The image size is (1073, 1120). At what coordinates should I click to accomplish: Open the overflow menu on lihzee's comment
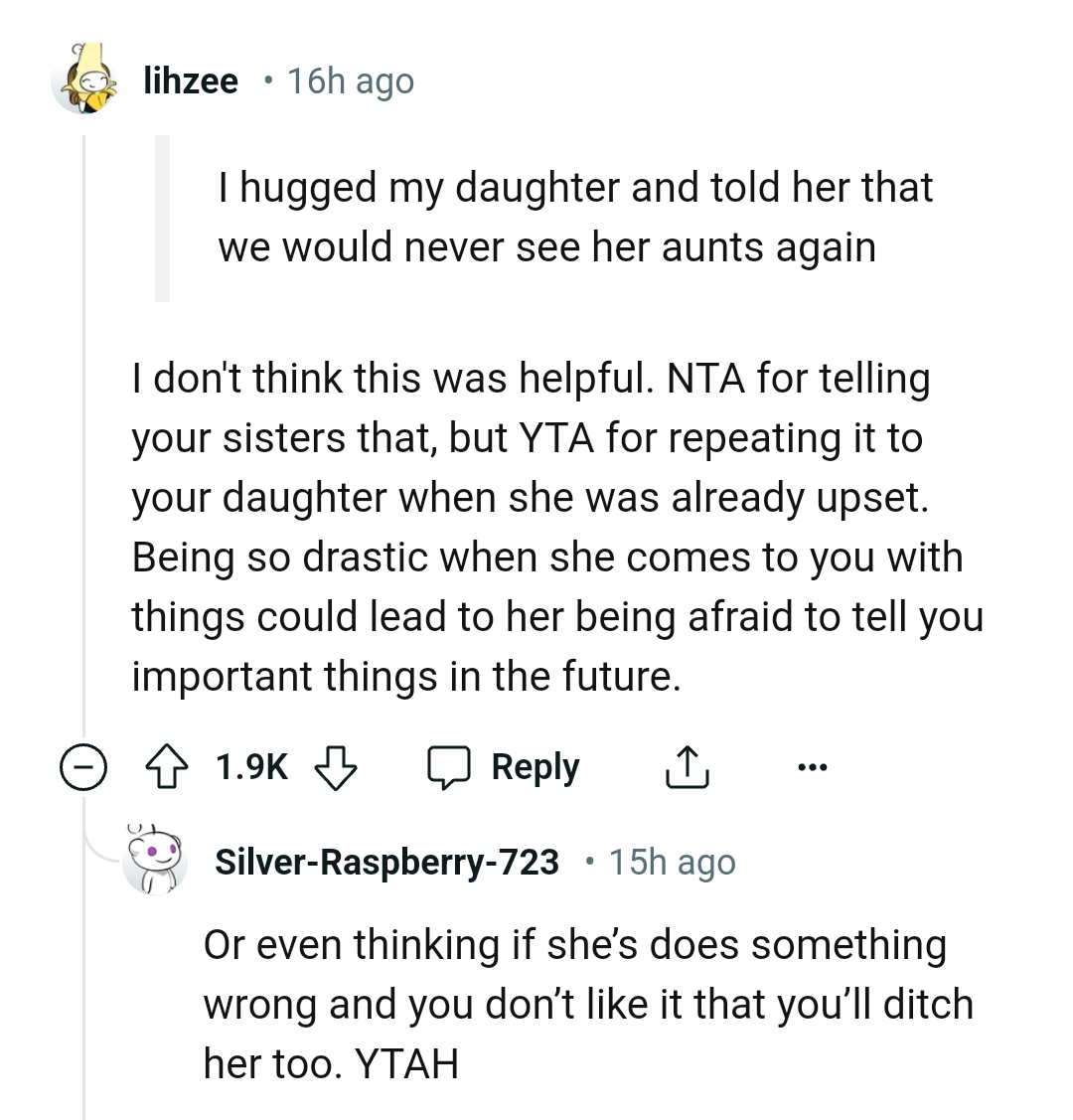pos(812,766)
